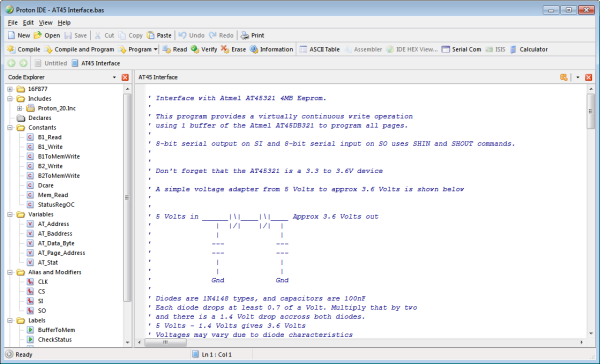
Task: Close the AT45 Interface editor pane
Action: tap(589, 77)
